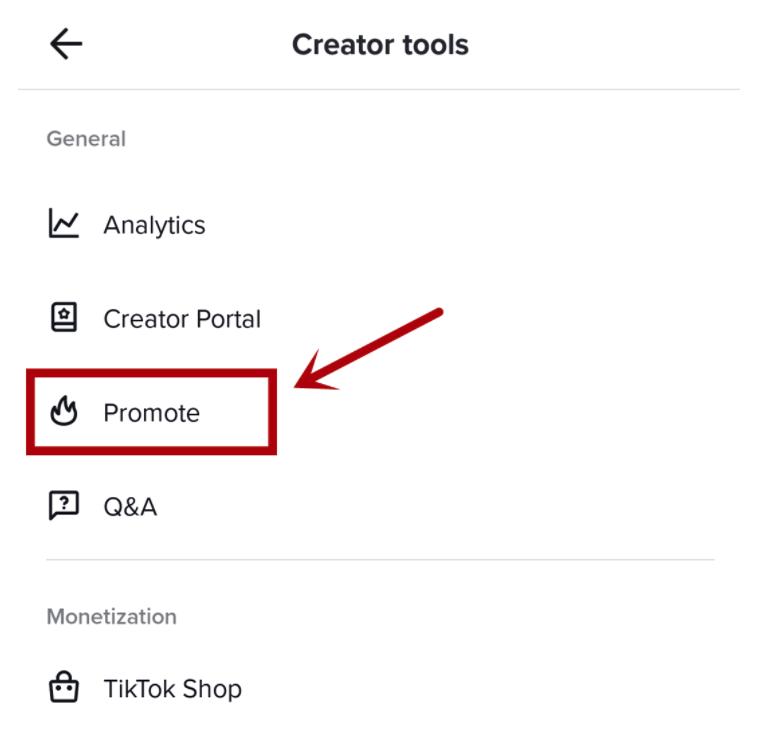Screen dimensions: 764x736
Task: Click the empty space right of Q&A row
Action: [450, 507]
